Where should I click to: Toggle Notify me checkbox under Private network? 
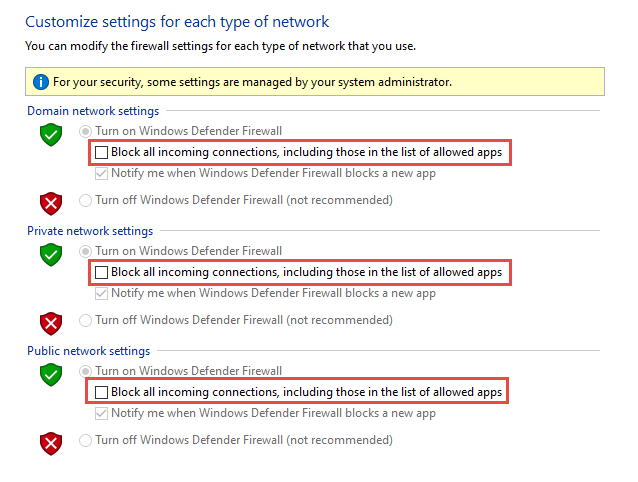point(101,293)
